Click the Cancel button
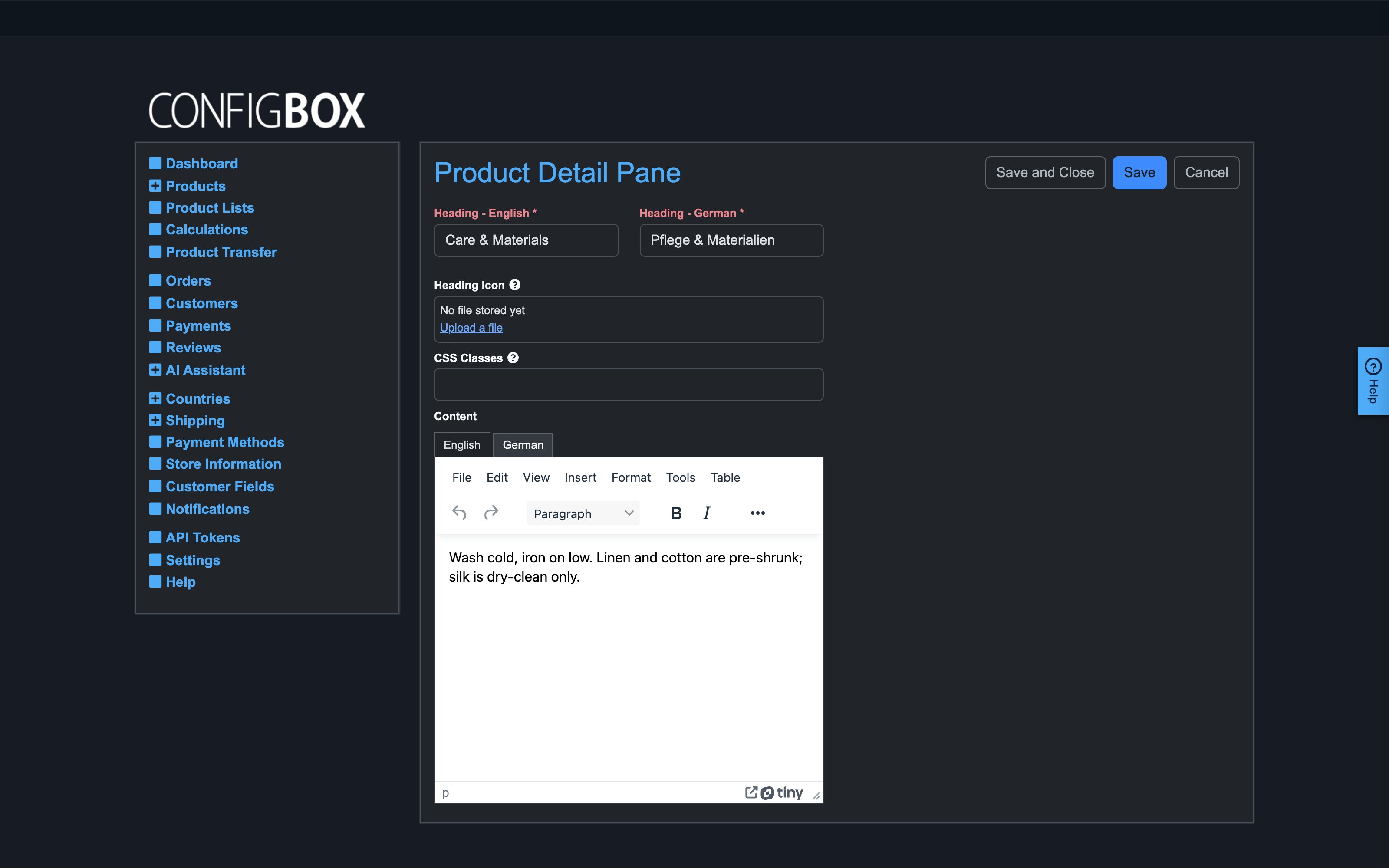This screenshot has width=1389, height=868. coord(1207,172)
